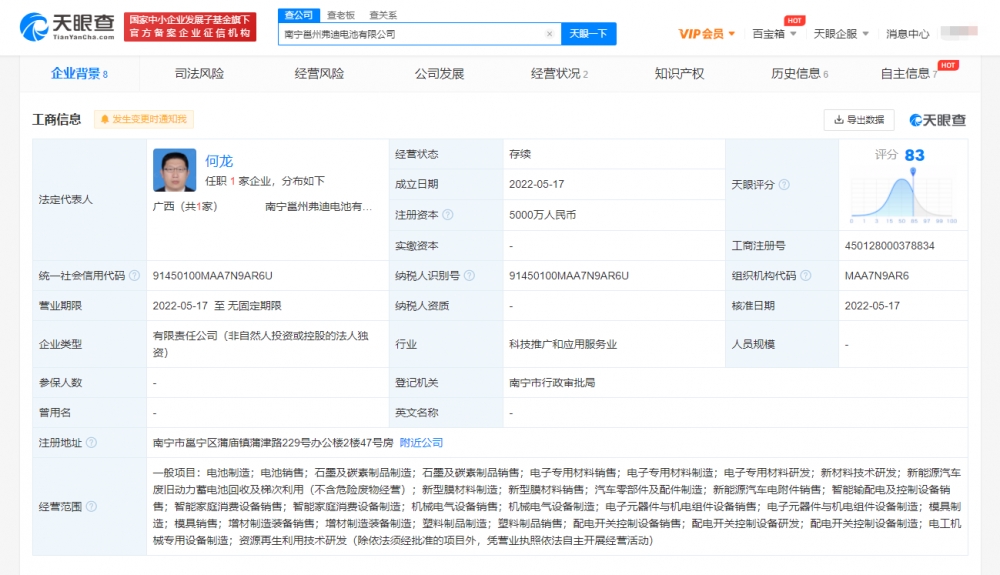Viewport: 1000px width, 575px height.
Task: Click the 5000万人民币 registered capital value
Action: [x=543, y=215]
